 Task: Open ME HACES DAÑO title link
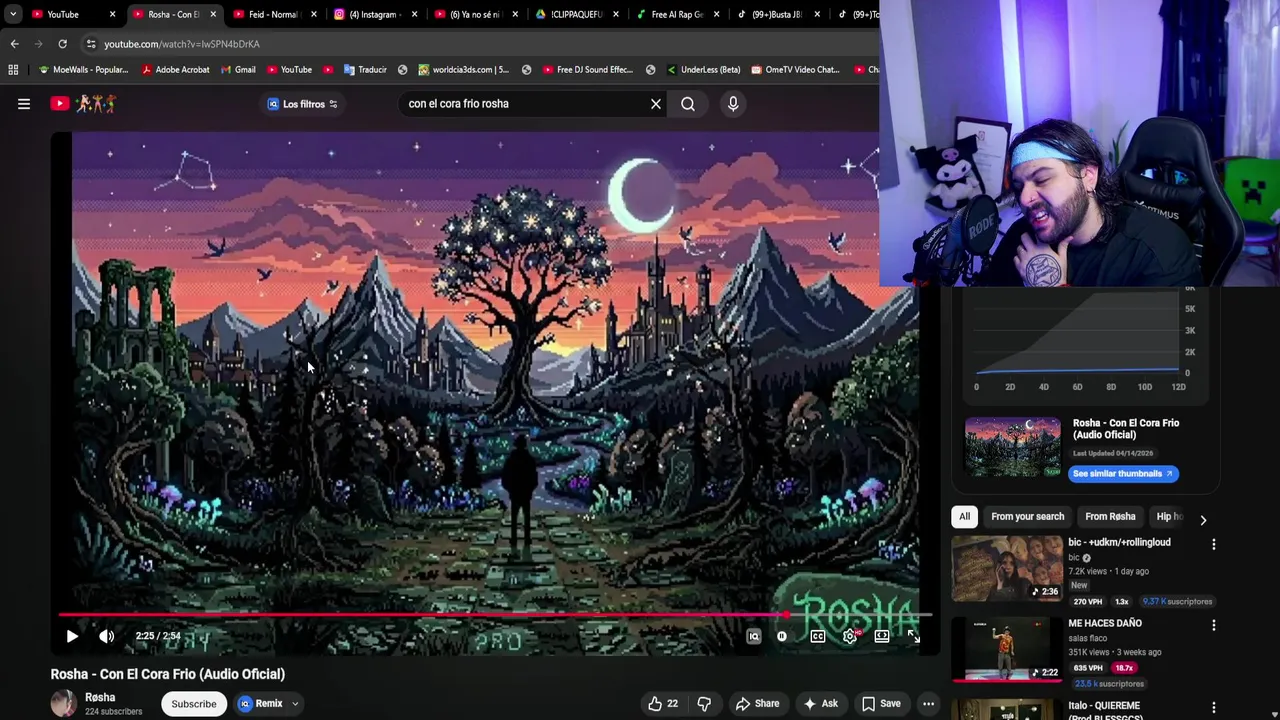1105,623
